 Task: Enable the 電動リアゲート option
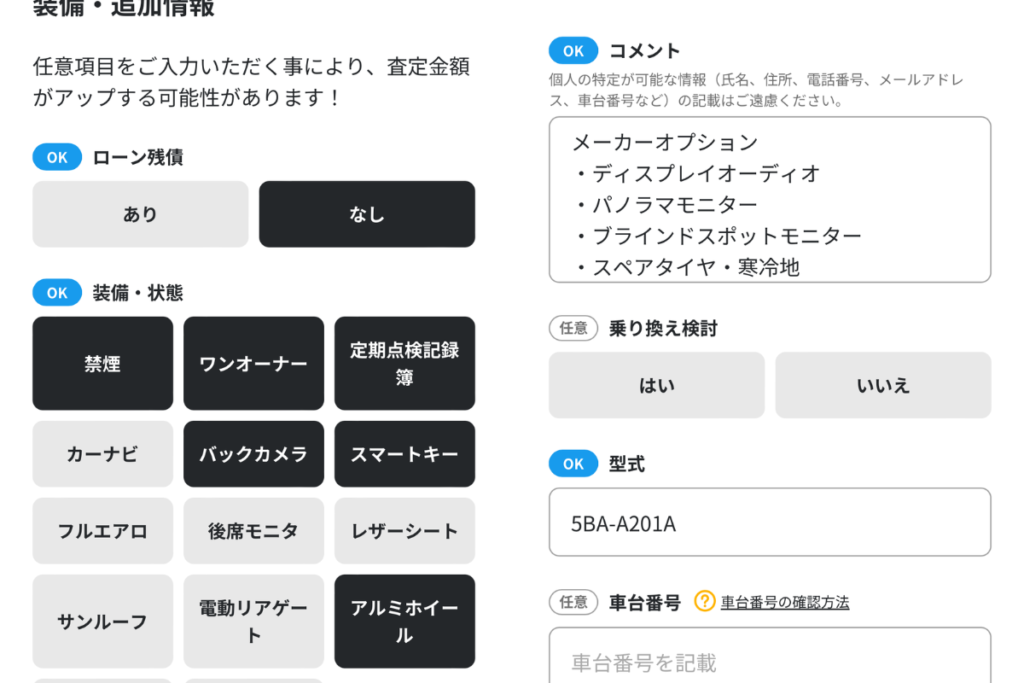coord(253,621)
